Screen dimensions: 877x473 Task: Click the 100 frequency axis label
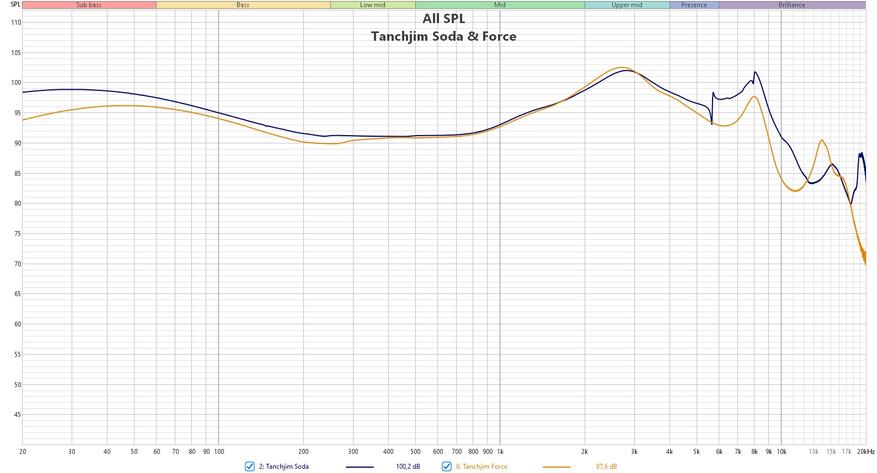tap(219, 451)
